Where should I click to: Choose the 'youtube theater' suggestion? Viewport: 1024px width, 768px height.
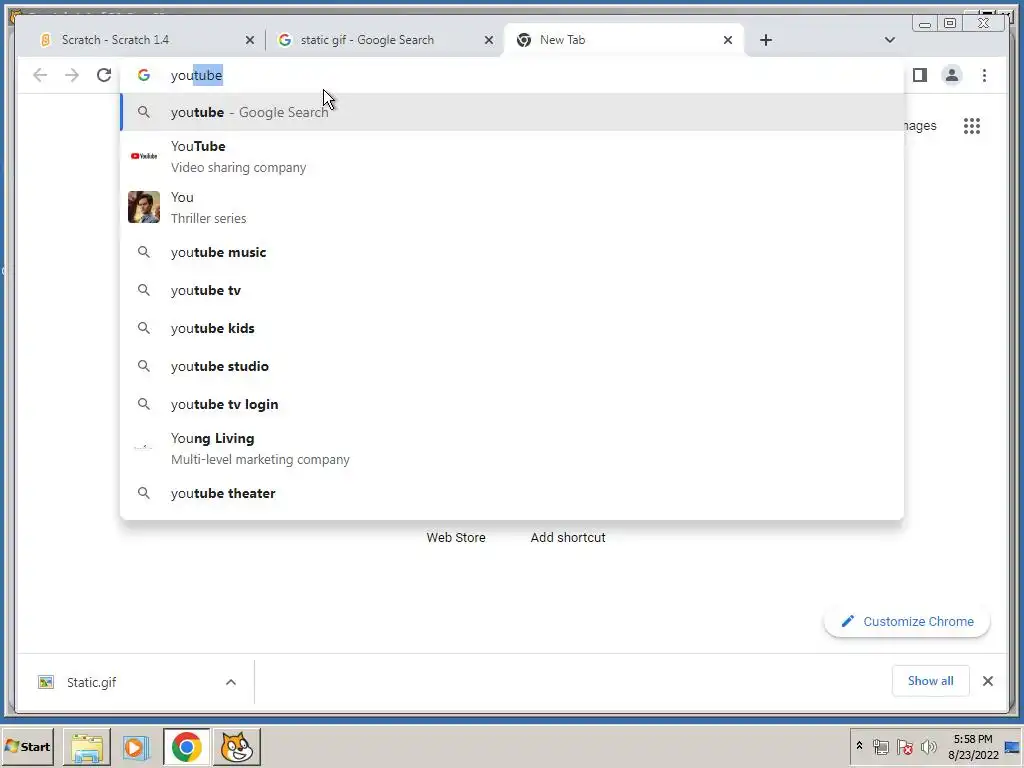512,493
